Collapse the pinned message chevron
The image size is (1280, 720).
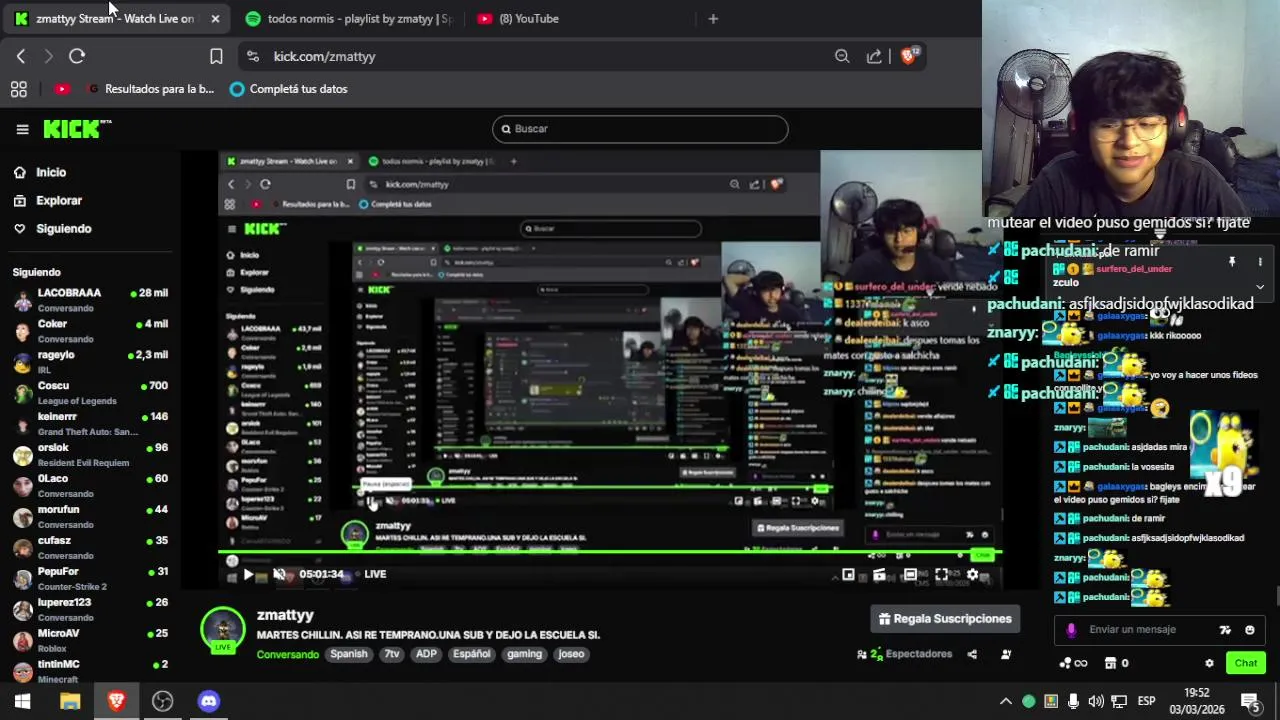[1260, 286]
